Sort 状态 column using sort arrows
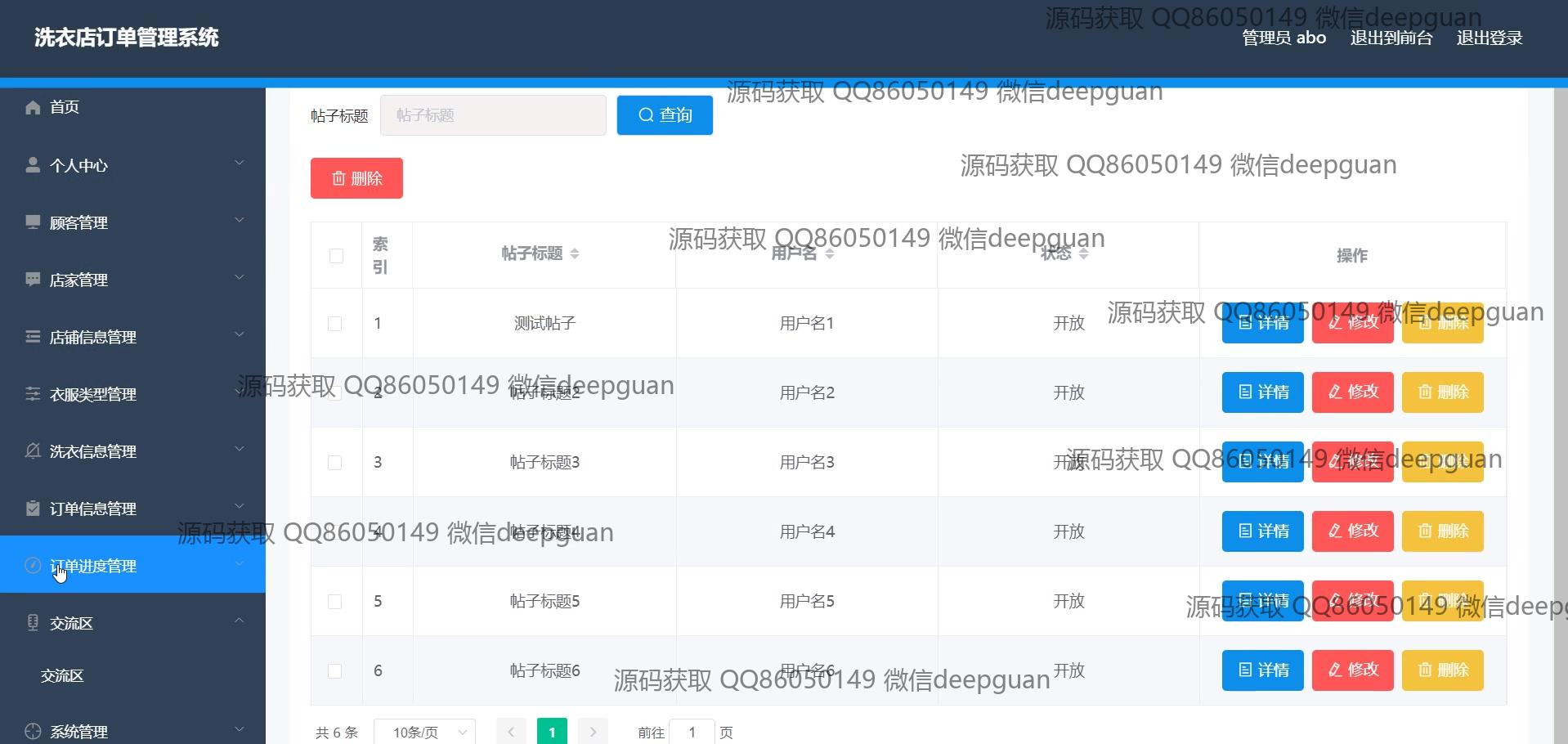This screenshot has width=1568, height=744. point(1084,254)
